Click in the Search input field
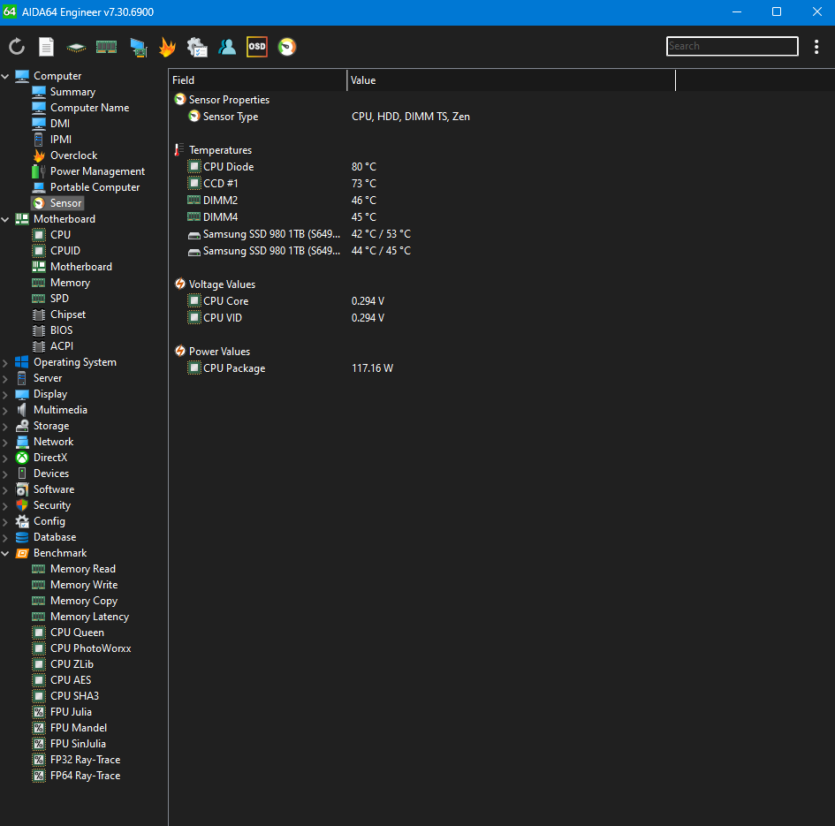Image resolution: width=835 pixels, height=826 pixels. pyautogui.click(x=732, y=46)
